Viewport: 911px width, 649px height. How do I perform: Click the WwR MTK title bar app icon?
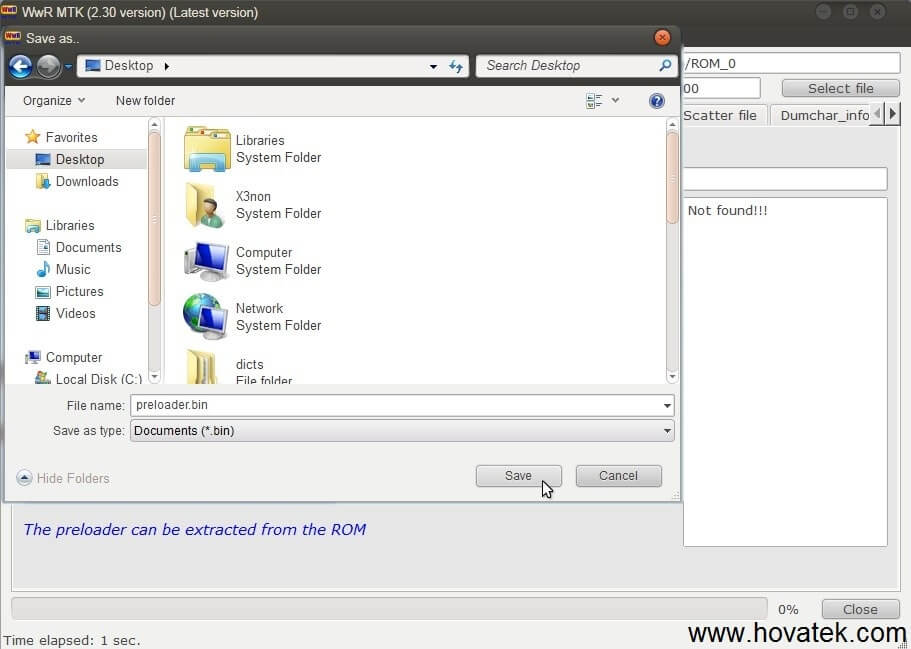click(x=9, y=12)
